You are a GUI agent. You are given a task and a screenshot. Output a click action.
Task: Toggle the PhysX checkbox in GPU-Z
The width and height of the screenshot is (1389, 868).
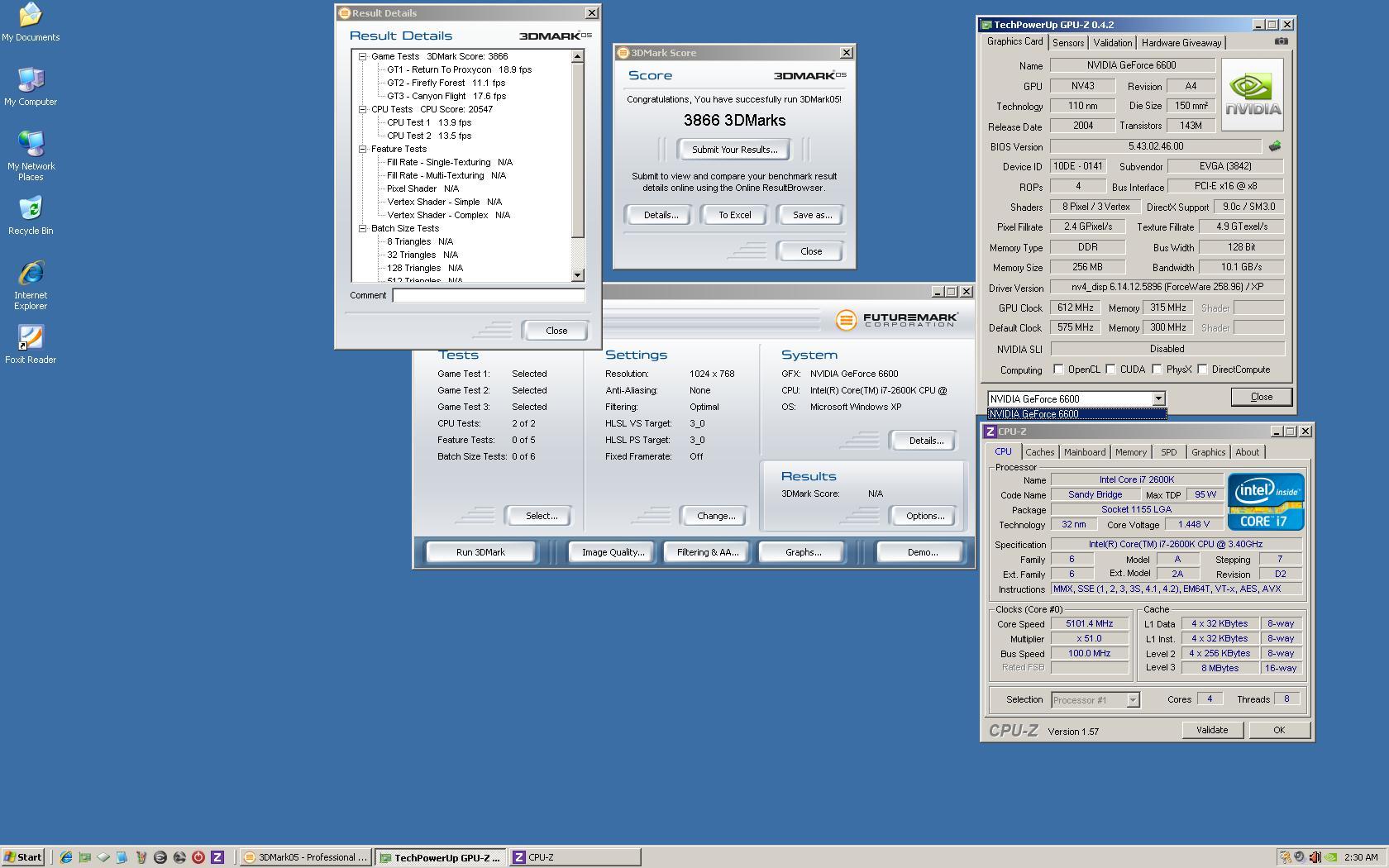[1157, 370]
